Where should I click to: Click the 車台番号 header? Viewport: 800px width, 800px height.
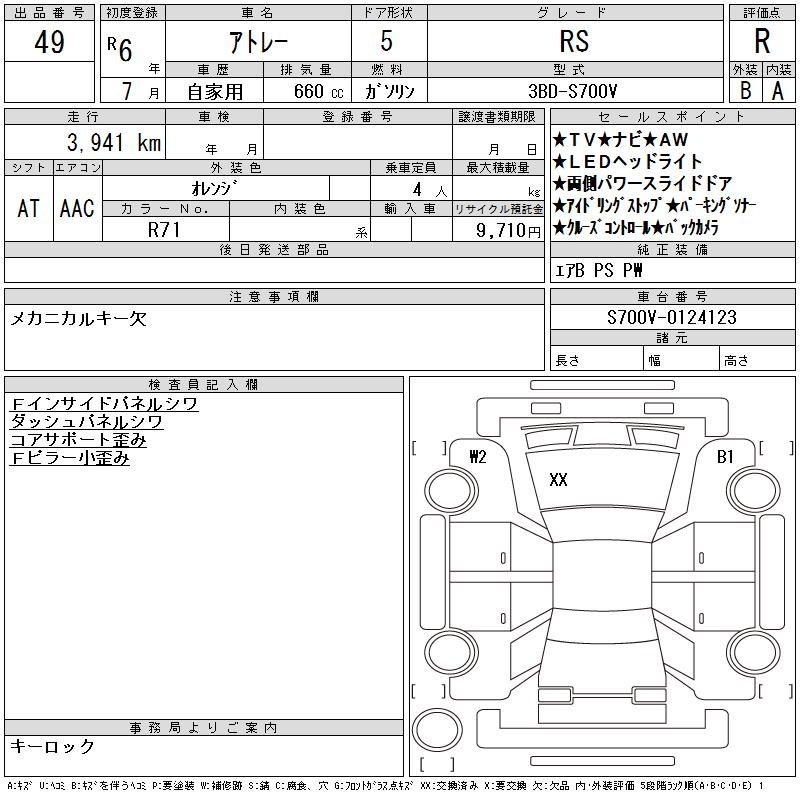[672, 296]
